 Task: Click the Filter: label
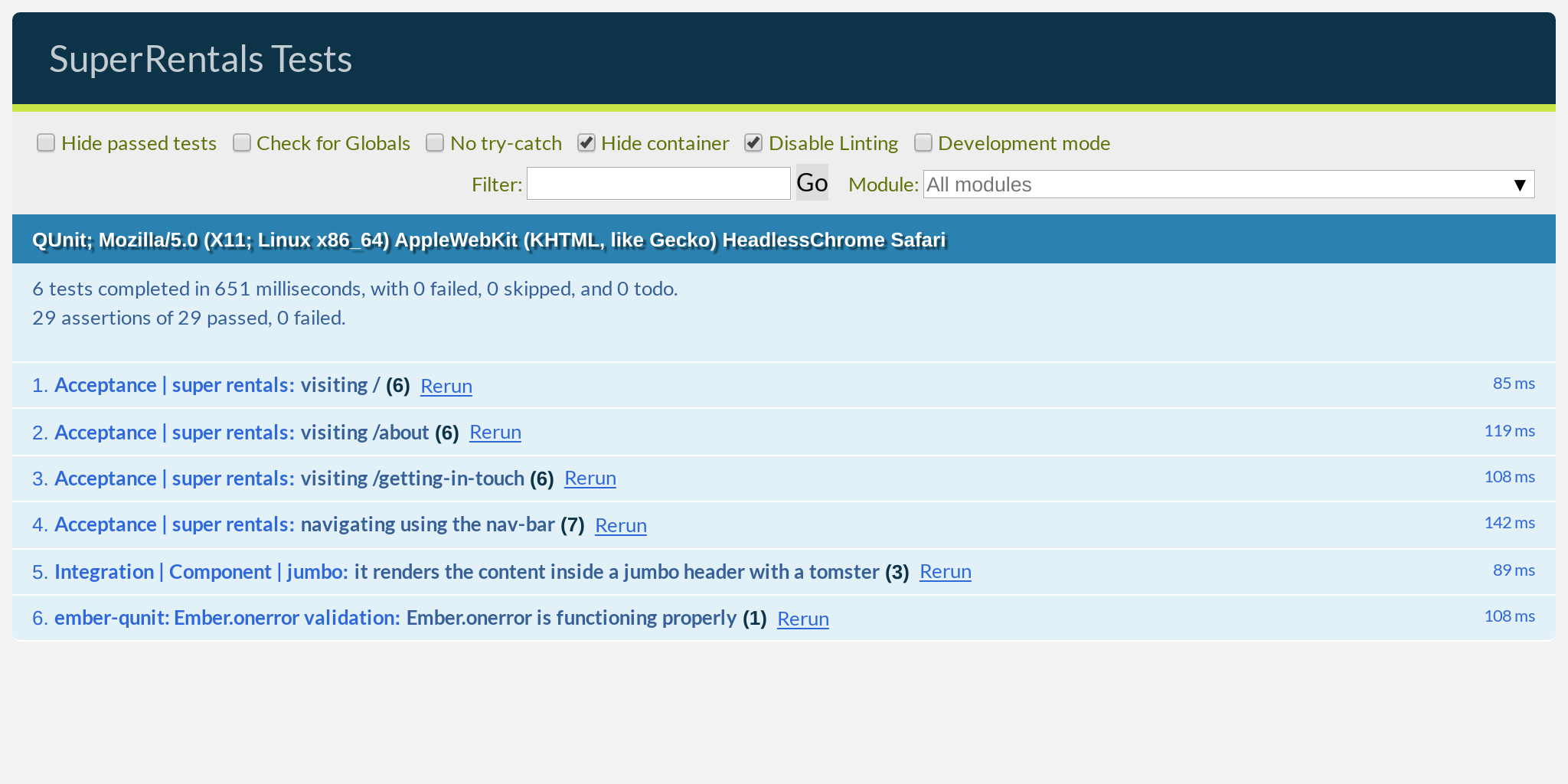497,185
